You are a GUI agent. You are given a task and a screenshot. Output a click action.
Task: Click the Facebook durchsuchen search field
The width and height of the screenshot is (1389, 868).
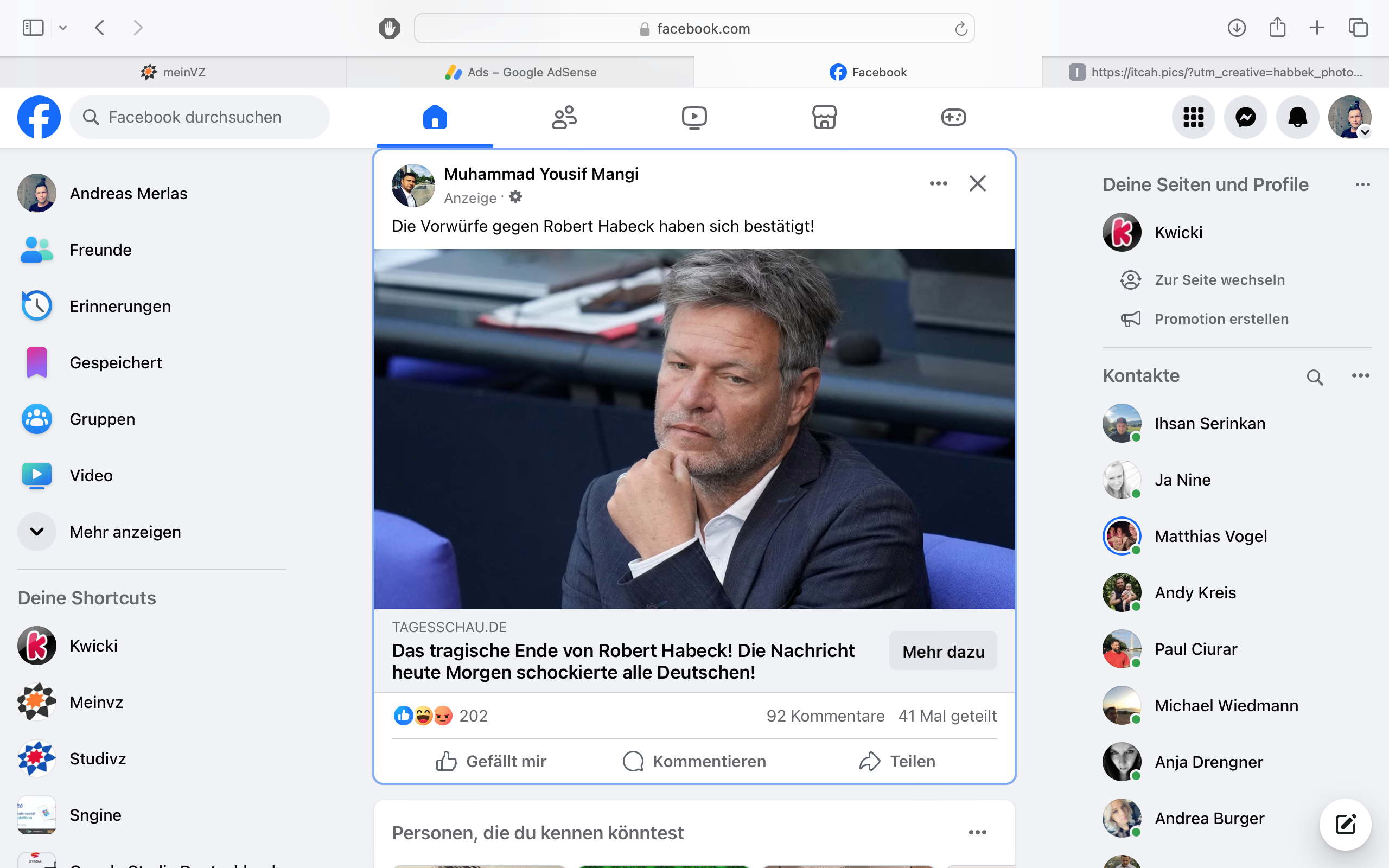pos(200,117)
